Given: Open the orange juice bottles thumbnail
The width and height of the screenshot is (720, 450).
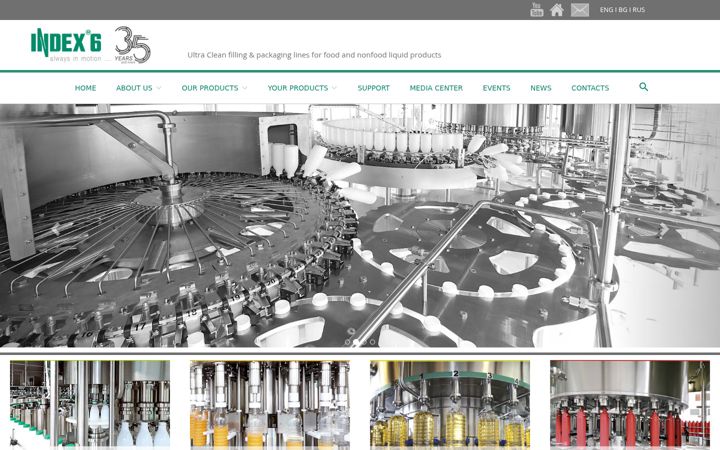Looking at the screenshot, I should pos(270,404).
